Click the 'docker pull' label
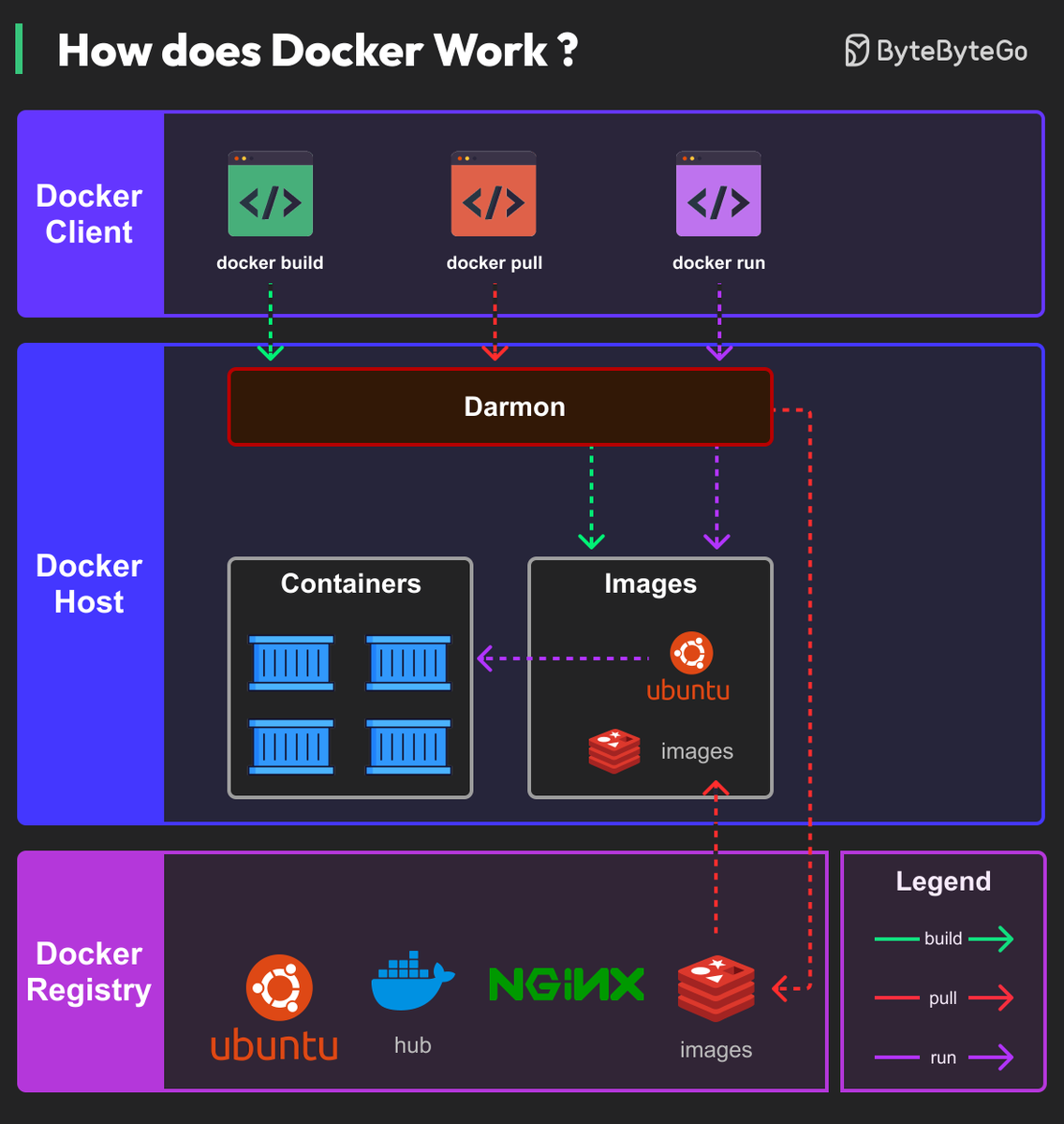The width and height of the screenshot is (1064, 1124). coord(495,263)
